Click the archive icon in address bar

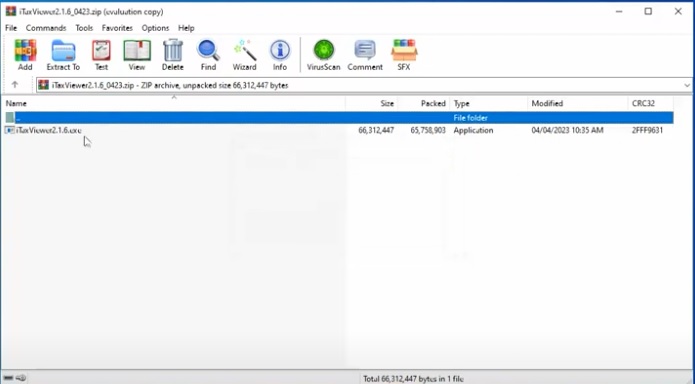coord(43,85)
